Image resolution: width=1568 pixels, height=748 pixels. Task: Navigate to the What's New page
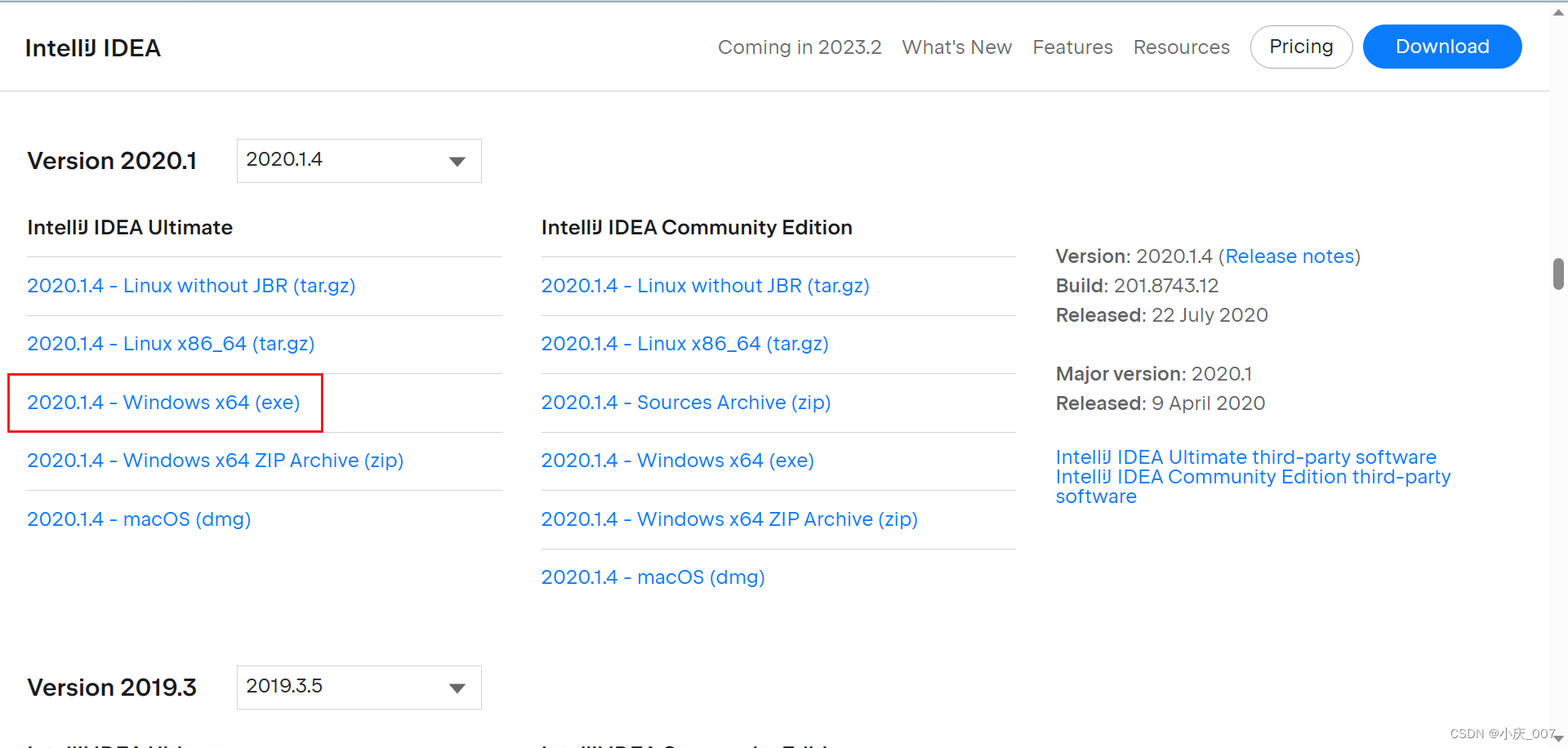[956, 47]
